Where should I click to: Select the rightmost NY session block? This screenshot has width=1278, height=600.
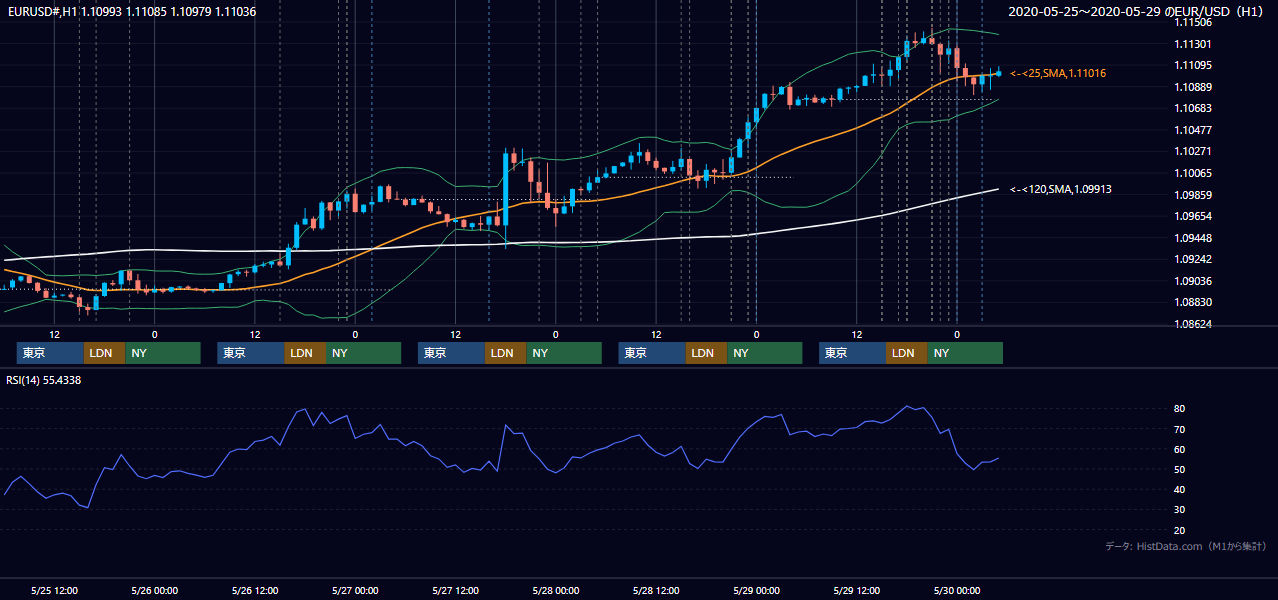pyautogui.click(x=965, y=353)
